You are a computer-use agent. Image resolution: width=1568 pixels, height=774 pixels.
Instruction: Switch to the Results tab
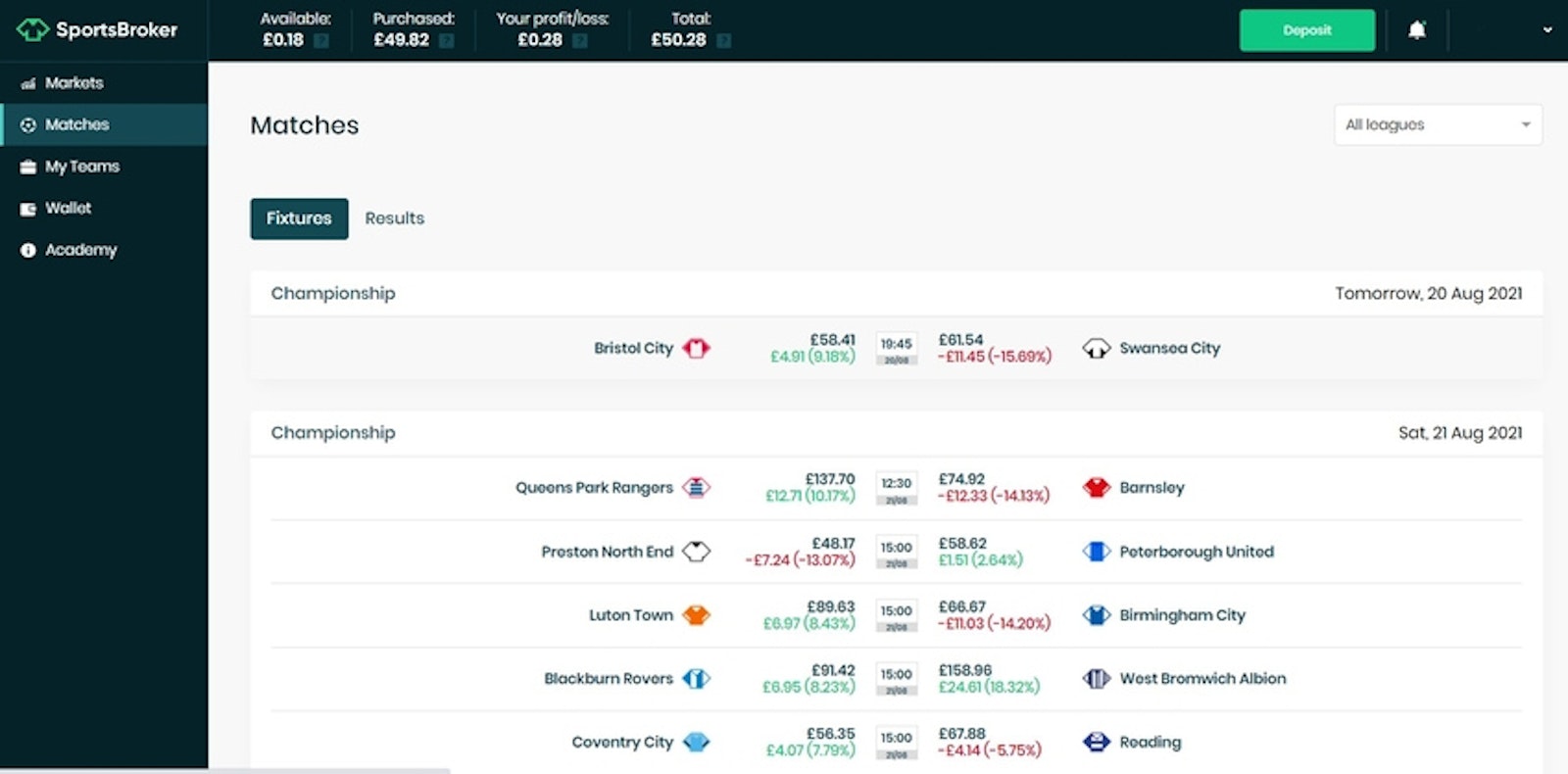[x=394, y=218]
